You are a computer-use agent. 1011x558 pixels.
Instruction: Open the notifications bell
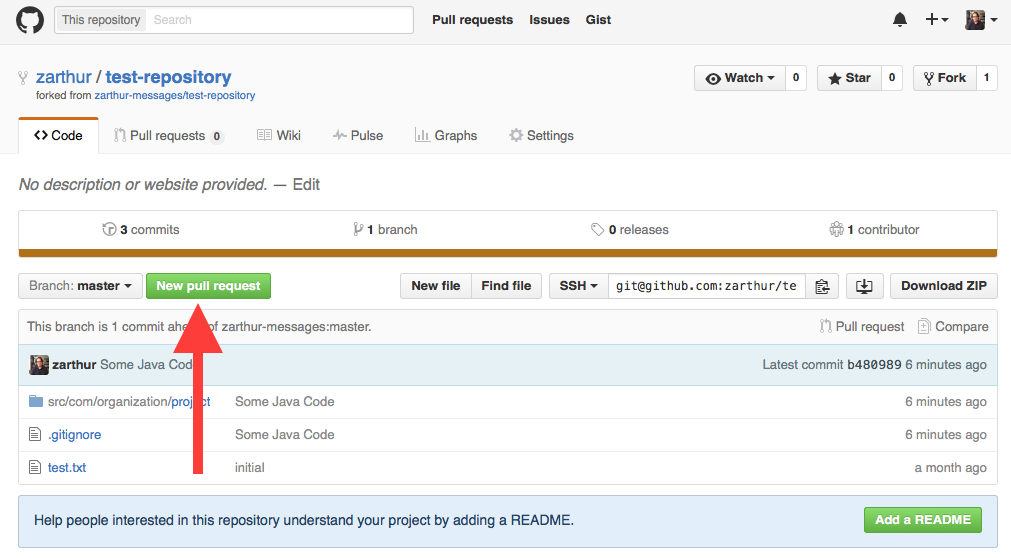899,20
